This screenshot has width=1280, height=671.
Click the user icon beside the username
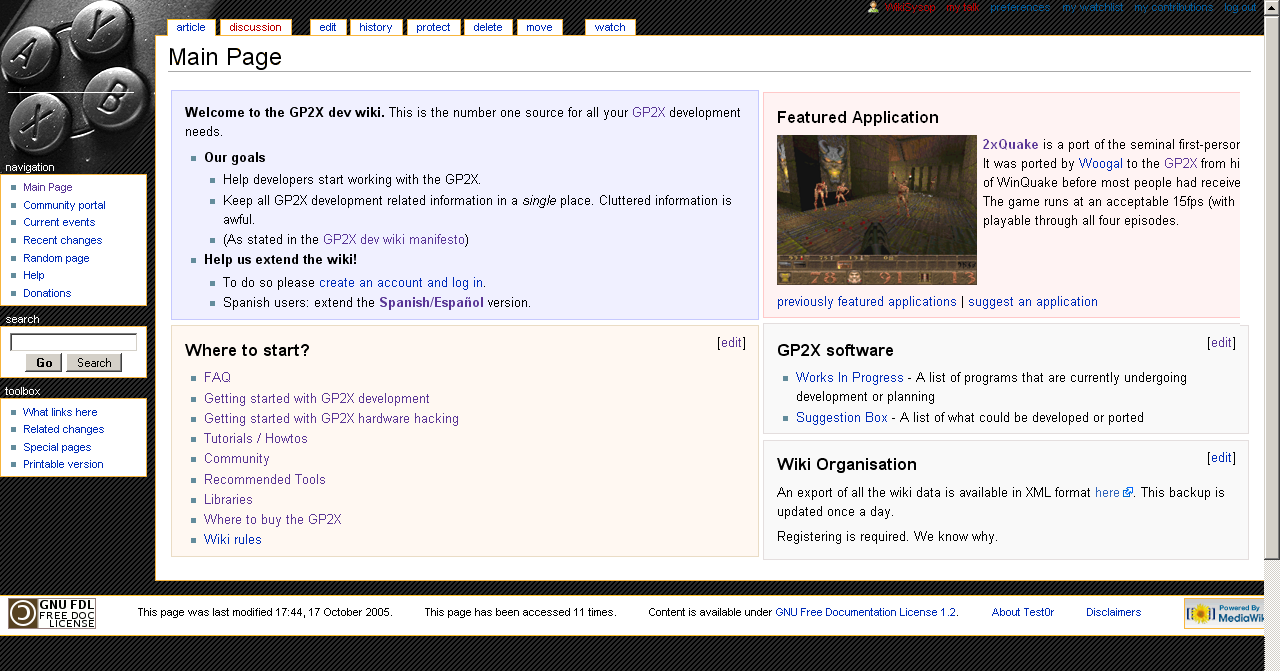[873, 7]
